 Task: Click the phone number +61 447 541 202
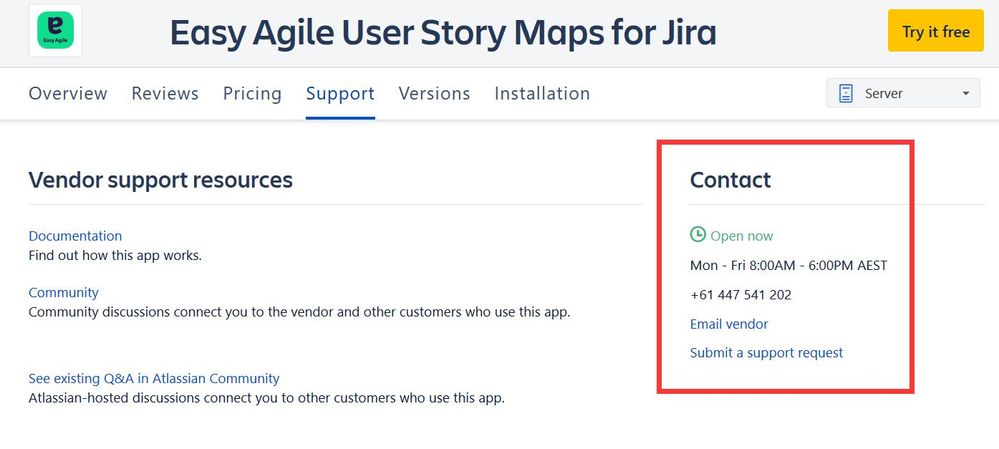coord(741,295)
